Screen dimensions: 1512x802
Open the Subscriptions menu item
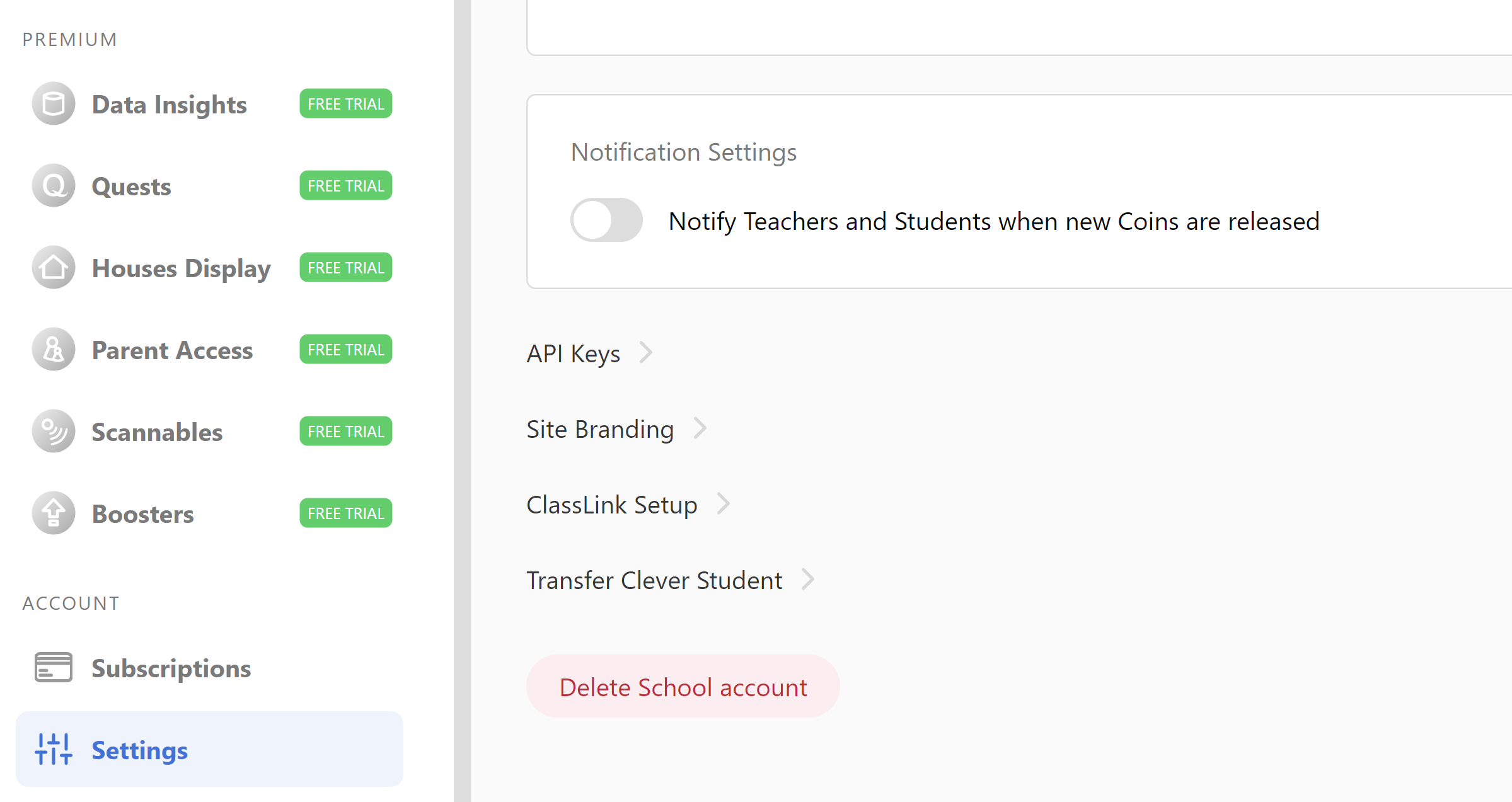(x=171, y=668)
